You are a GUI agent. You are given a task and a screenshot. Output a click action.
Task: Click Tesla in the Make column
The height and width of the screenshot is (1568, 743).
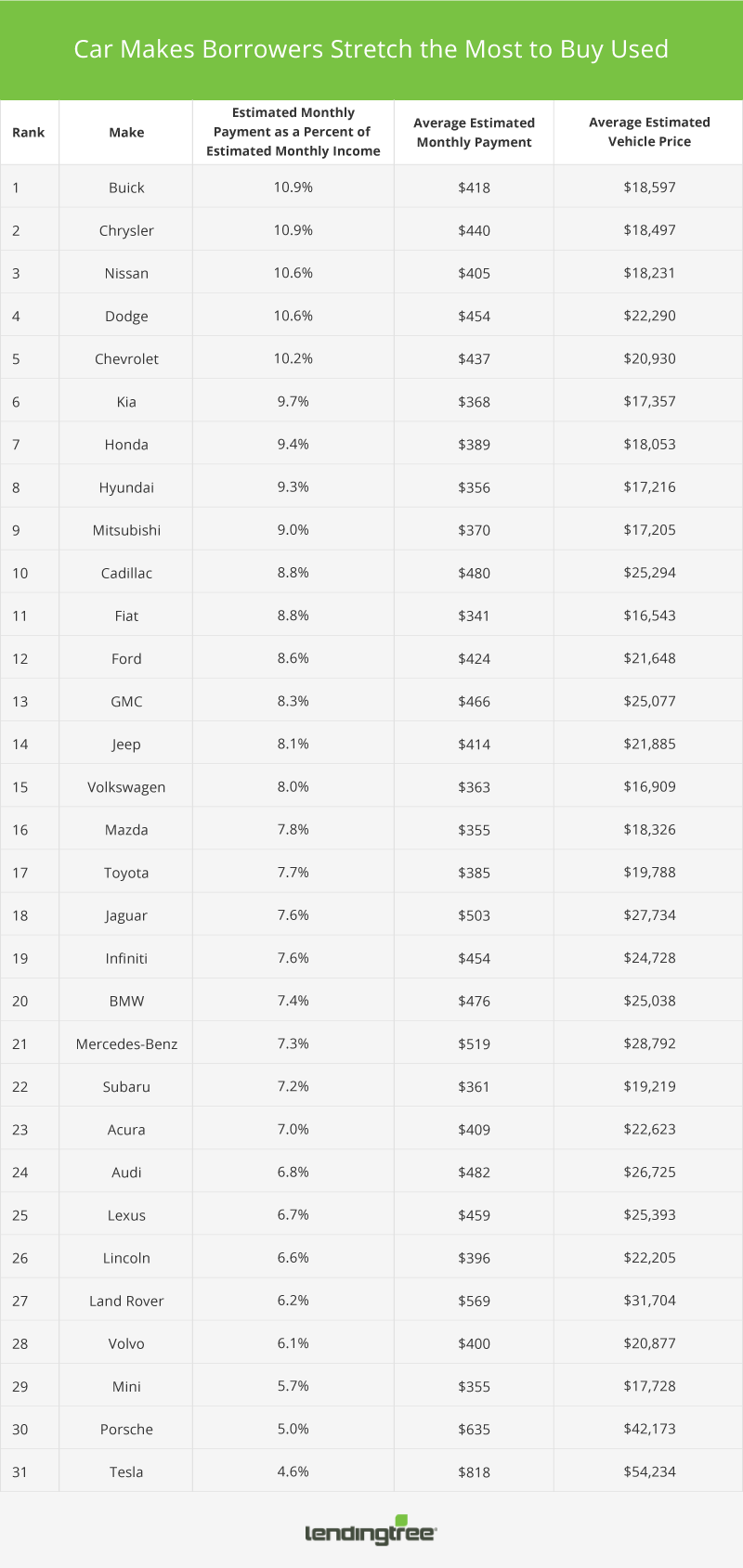pos(126,1471)
